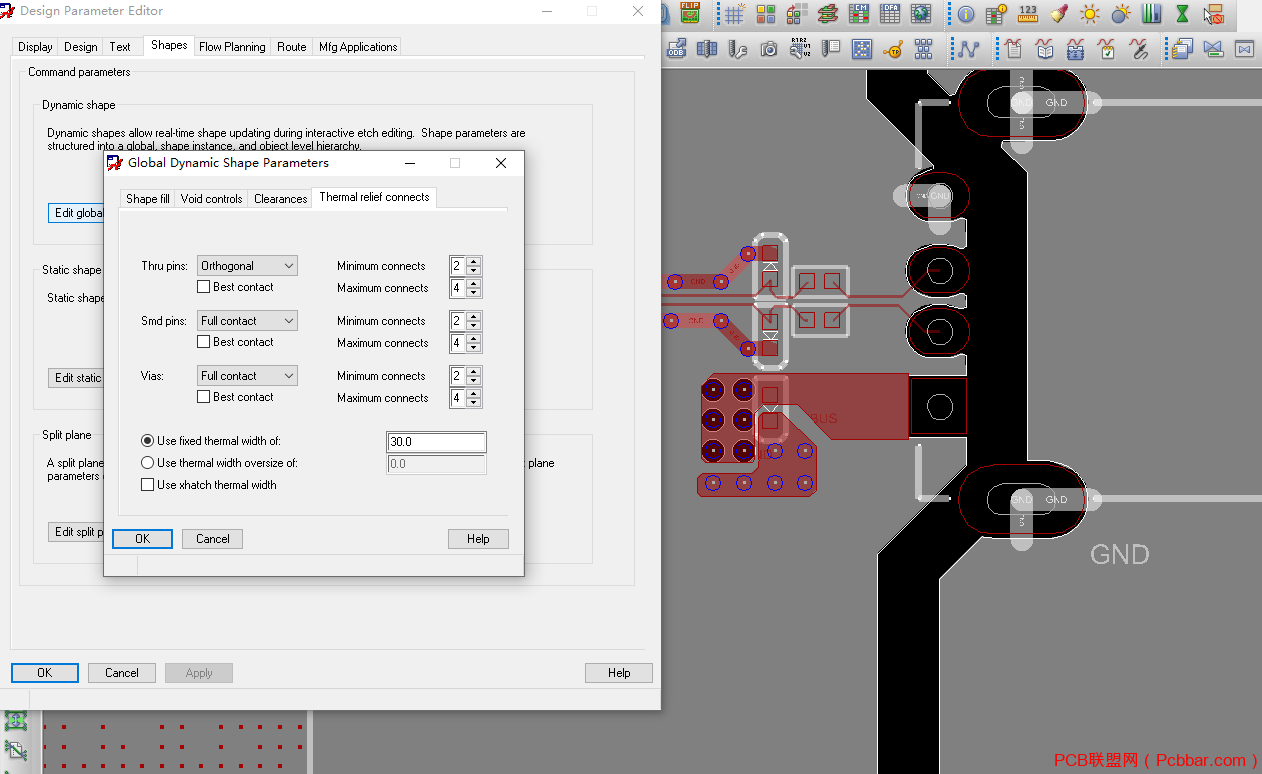Open Display tab in Design Parameter Editor

[35, 47]
